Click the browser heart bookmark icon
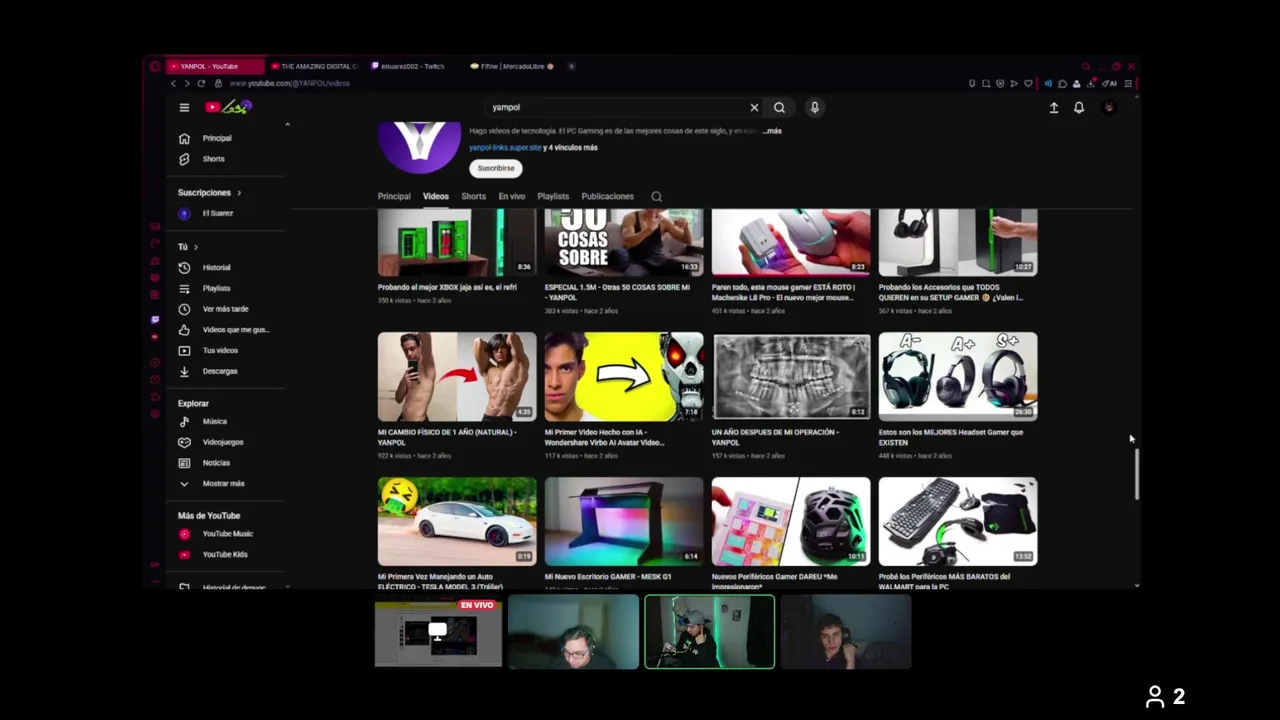Image resolution: width=1280 pixels, height=720 pixels. pyautogui.click(x=1028, y=83)
